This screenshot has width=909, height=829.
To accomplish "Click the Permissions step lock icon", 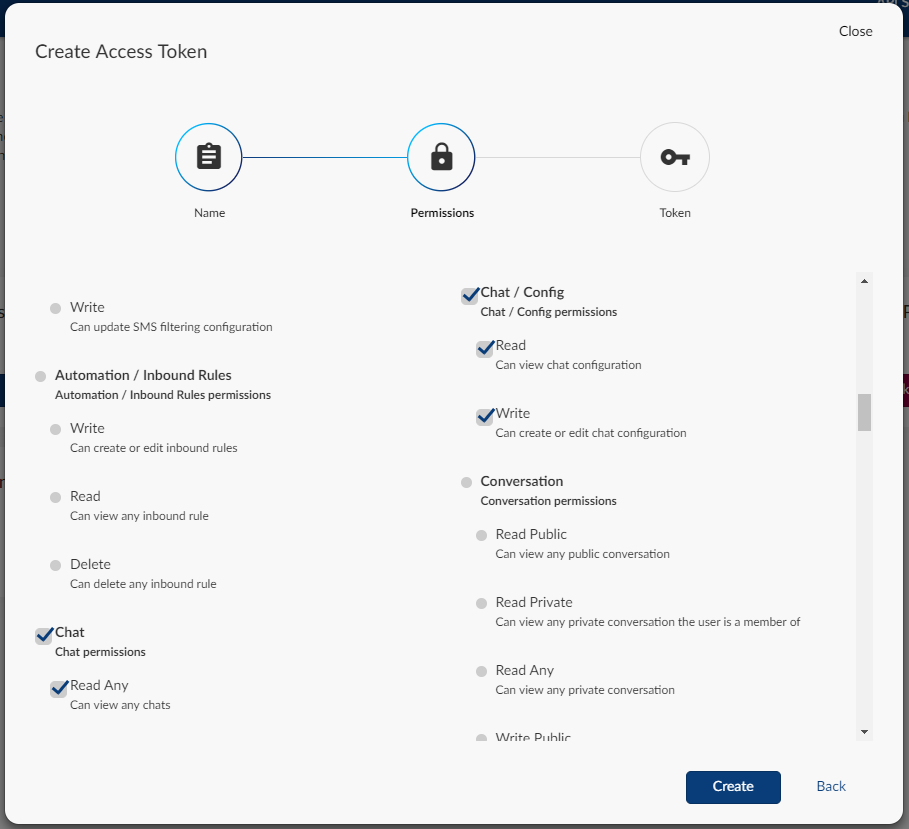I will (441, 157).
